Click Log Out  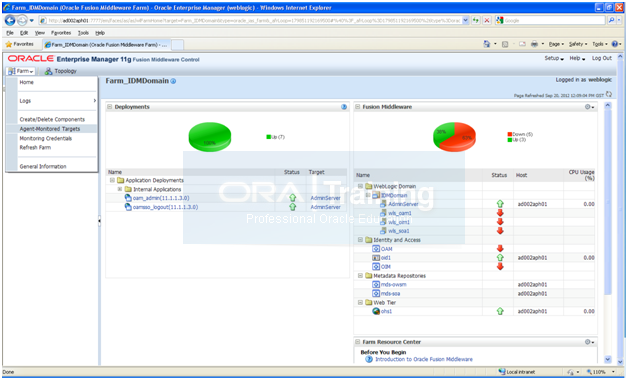coord(602,58)
